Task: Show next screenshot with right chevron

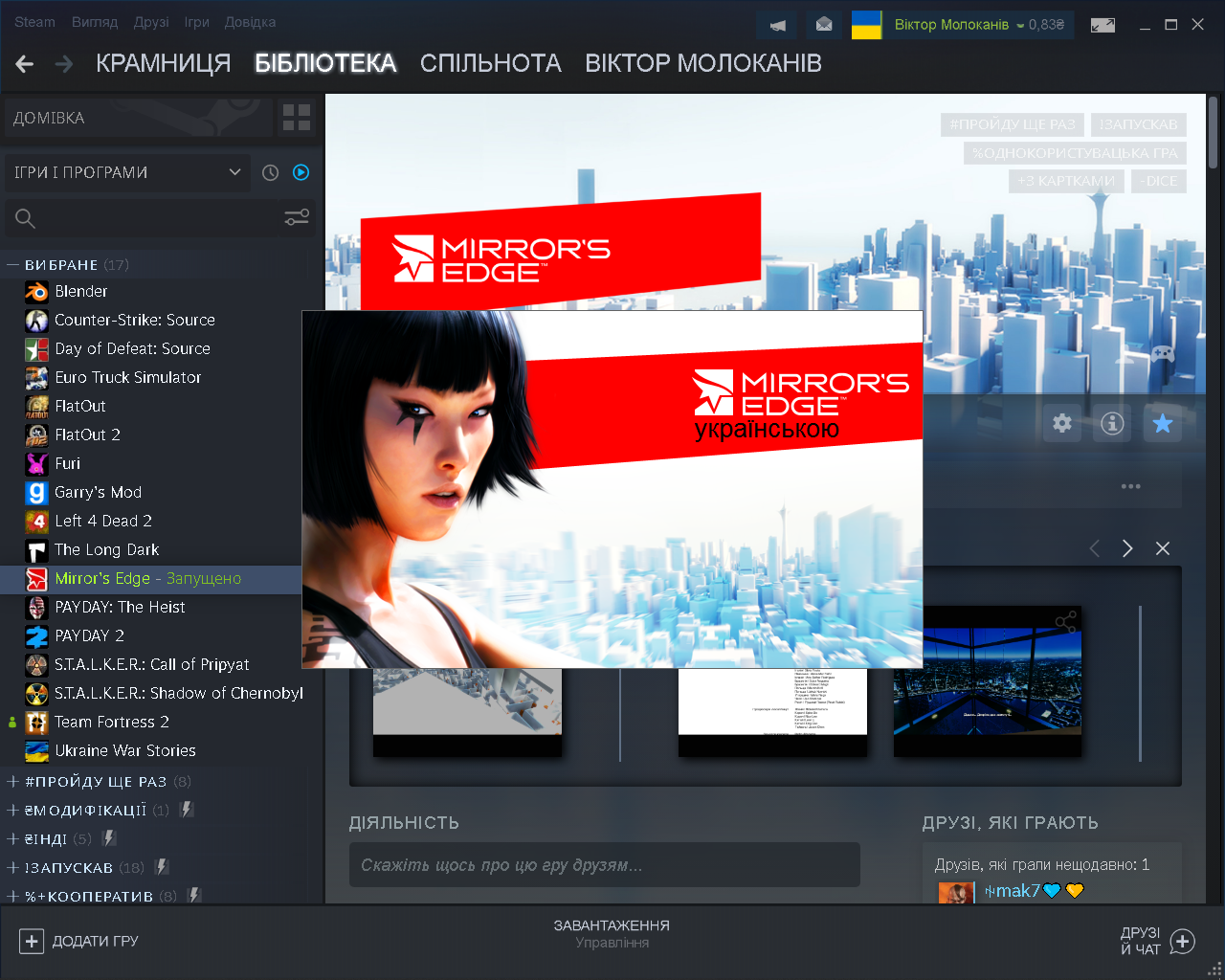Action: point(1127,548)
